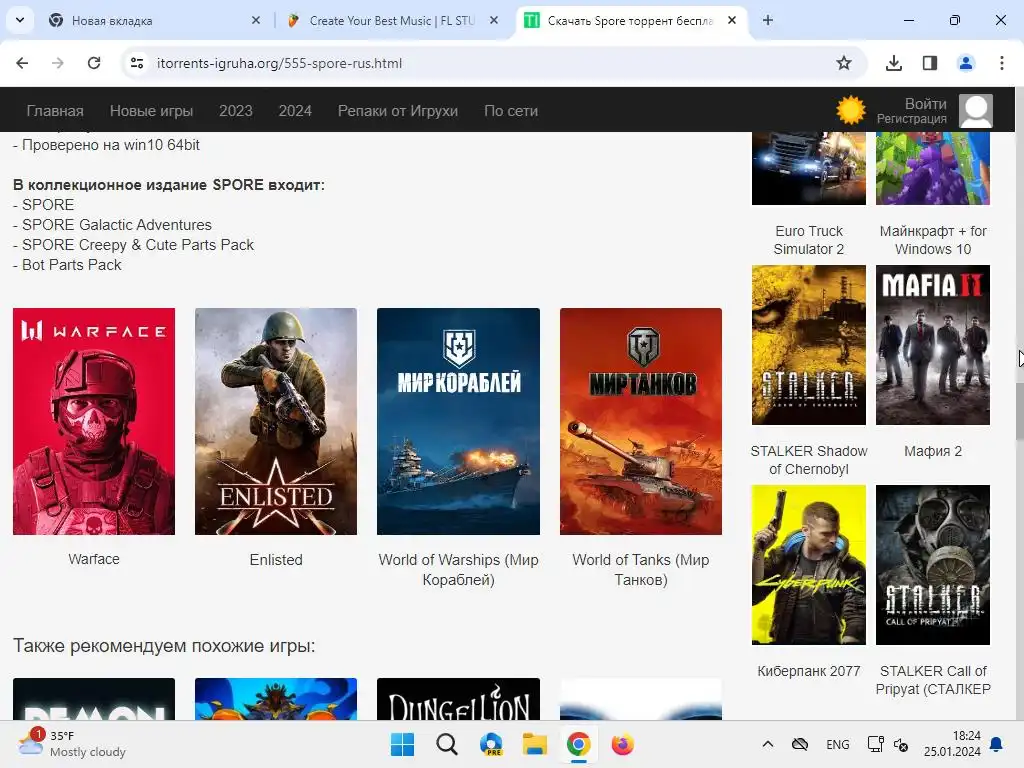The image size is (1024, 768).
Task: Open clock showing 18:24 25.01.2024
Action: pyautogui.click(x=952, y=744)
